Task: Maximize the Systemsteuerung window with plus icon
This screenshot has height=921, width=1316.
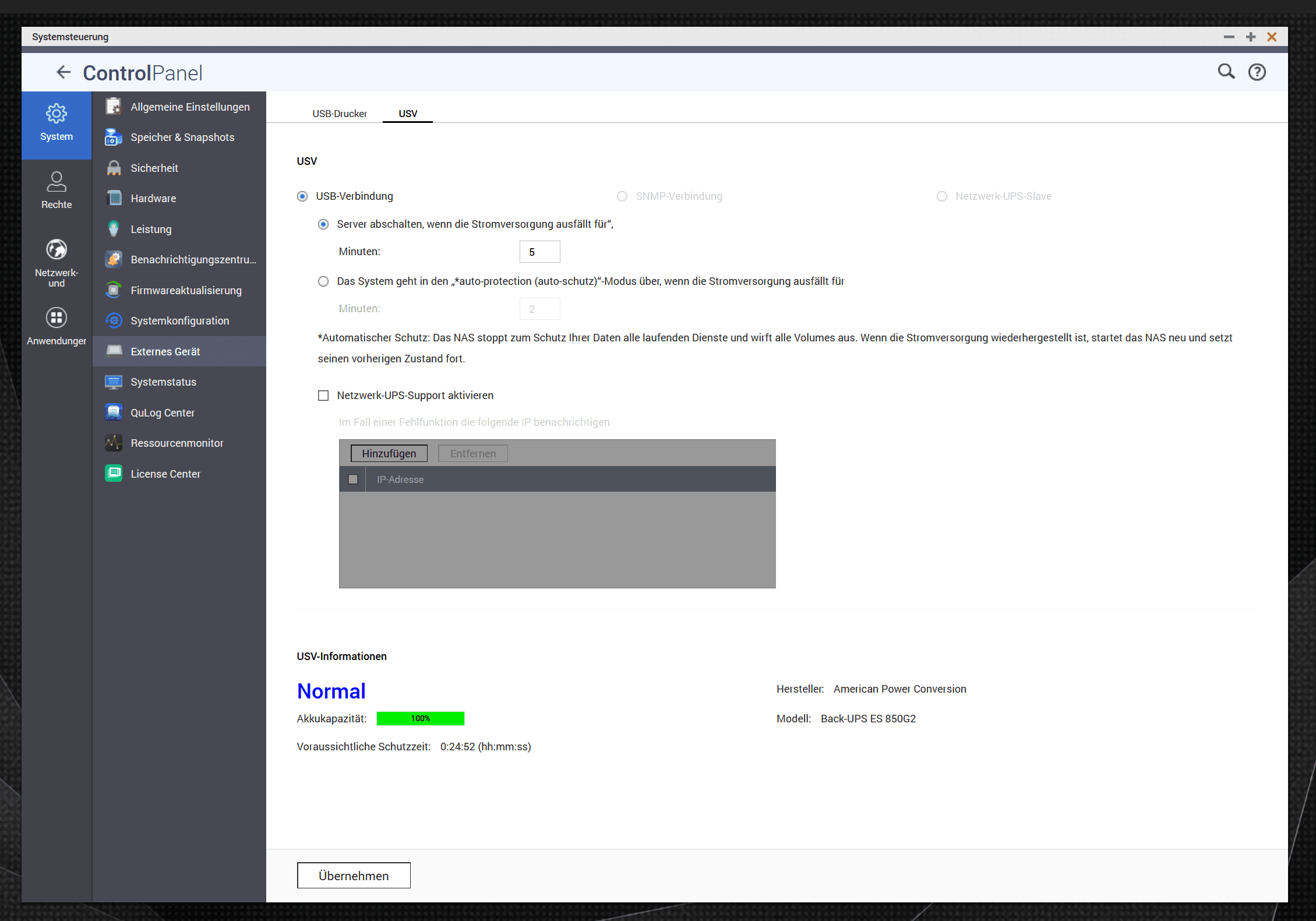Action: click(1251, 37)
